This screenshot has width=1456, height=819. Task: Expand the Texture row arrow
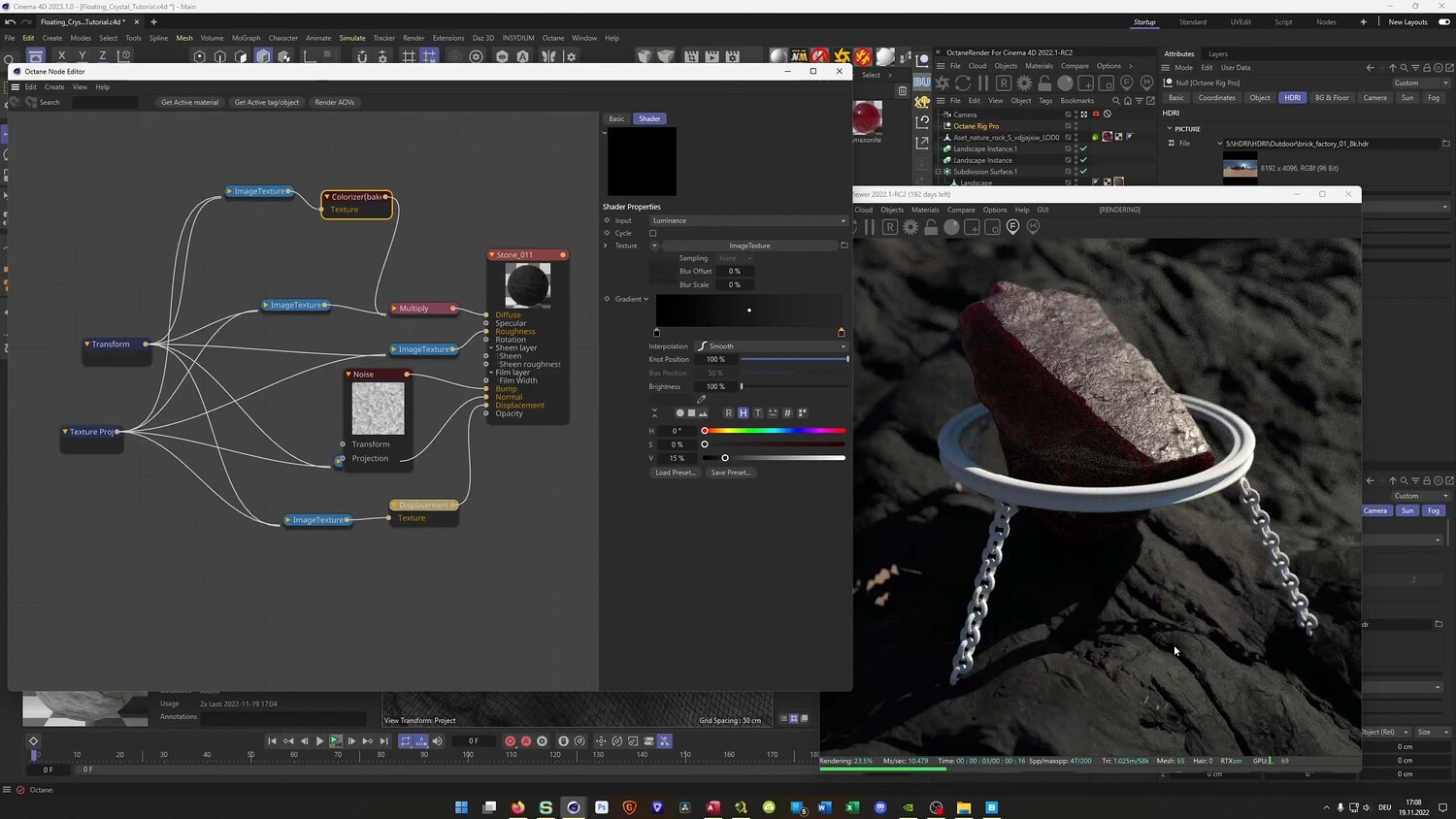[606, 246]
